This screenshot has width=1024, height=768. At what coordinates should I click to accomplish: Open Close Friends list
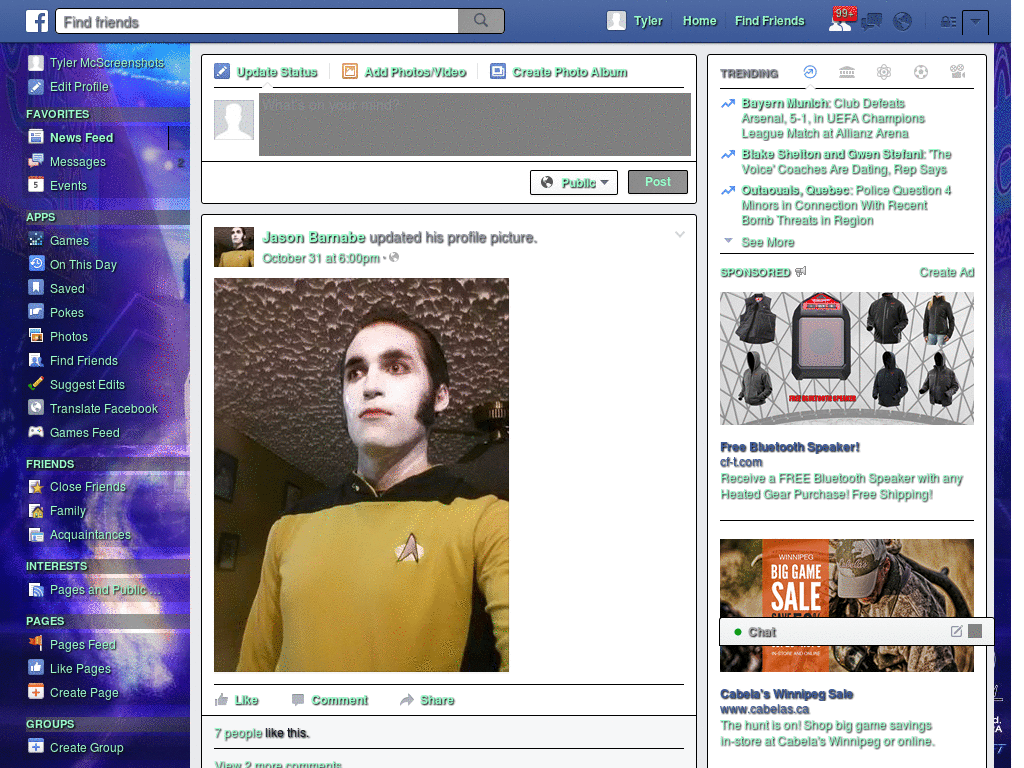[88, 487]
